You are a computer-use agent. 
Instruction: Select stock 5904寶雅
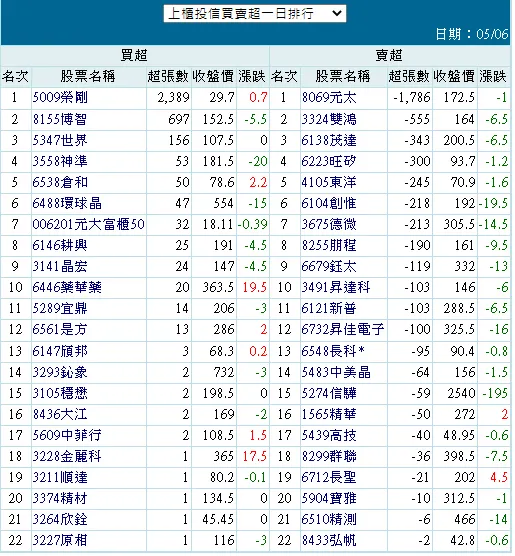coord(329,499)
